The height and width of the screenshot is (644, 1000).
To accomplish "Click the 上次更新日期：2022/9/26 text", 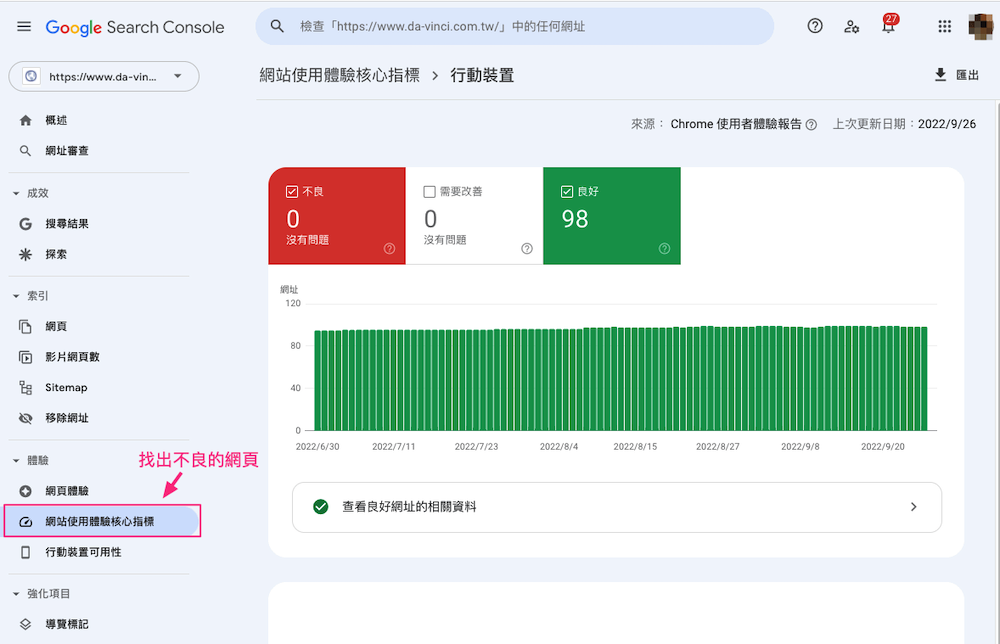I will click(x=904, y=124).
